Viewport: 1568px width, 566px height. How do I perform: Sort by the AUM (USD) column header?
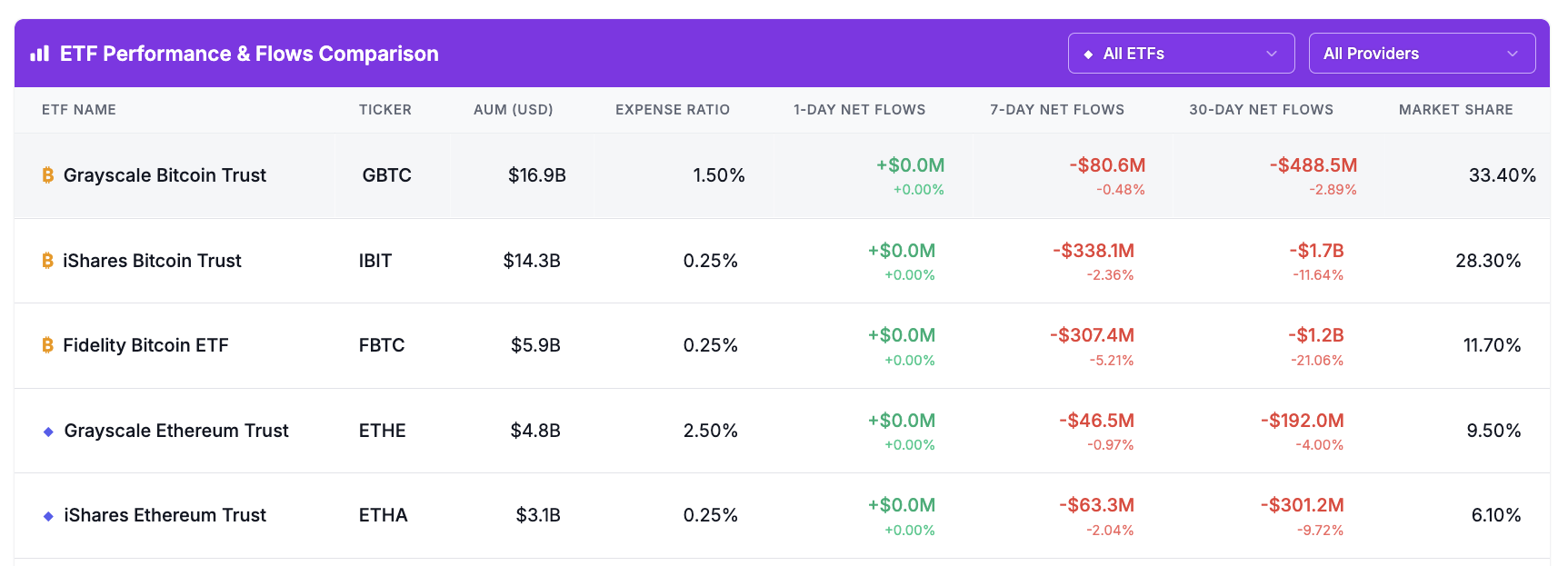pyautogui.click(x=513, y=110)
